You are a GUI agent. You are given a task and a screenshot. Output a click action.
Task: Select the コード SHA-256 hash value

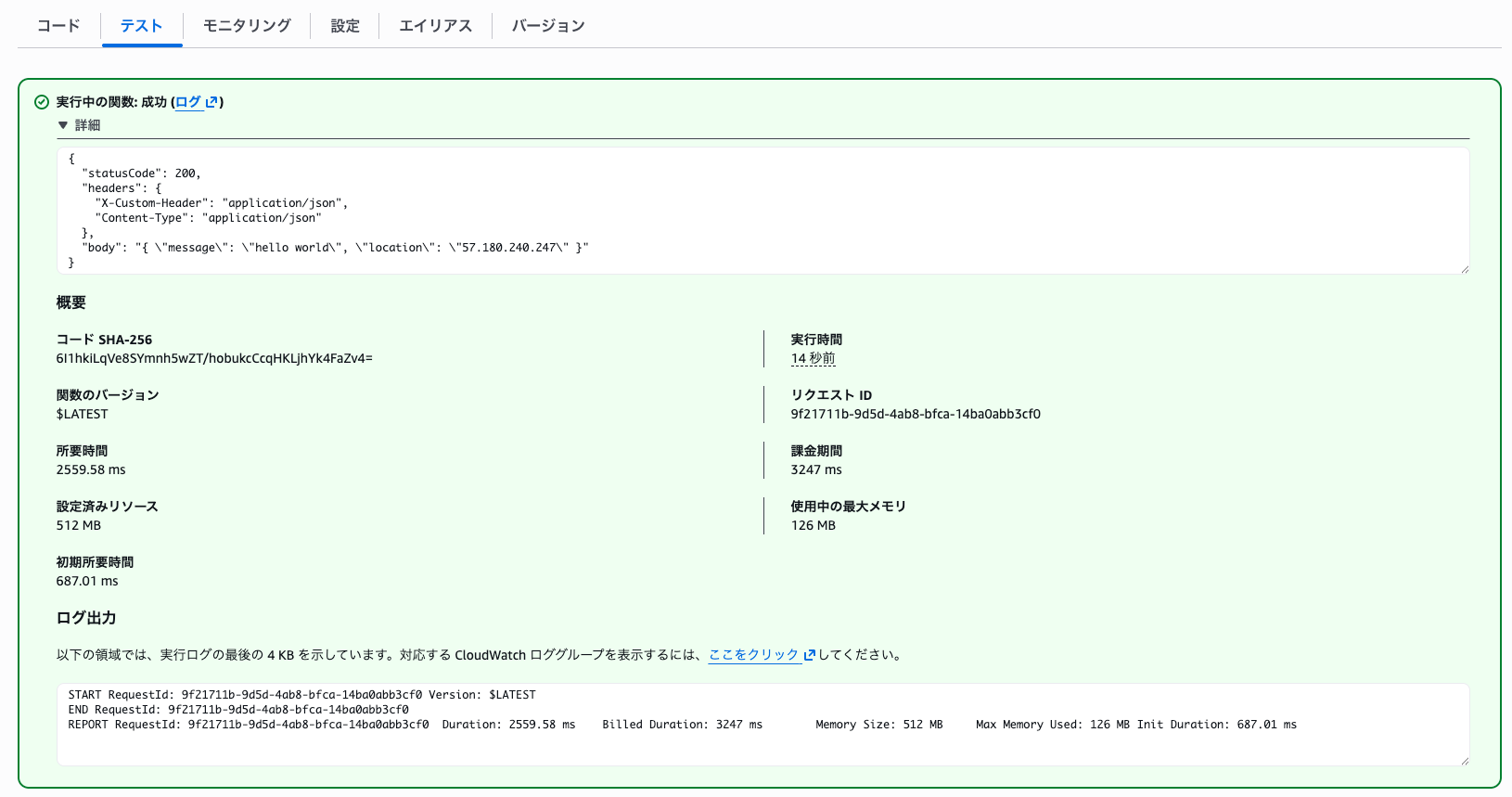pos(214,358)
